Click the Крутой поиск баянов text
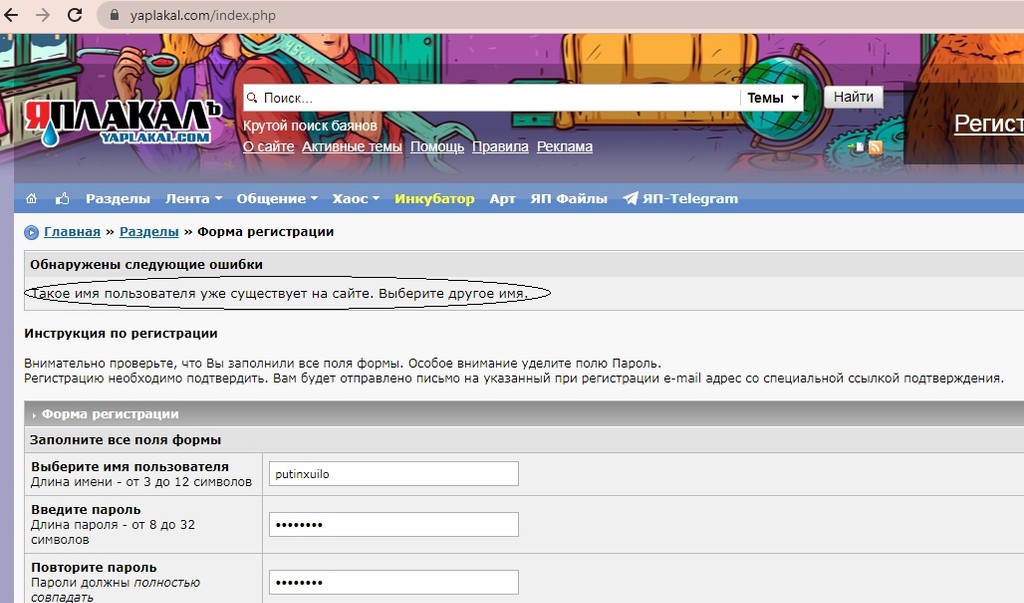Viewport: 1024px width, 603px height. coord(310,125)
